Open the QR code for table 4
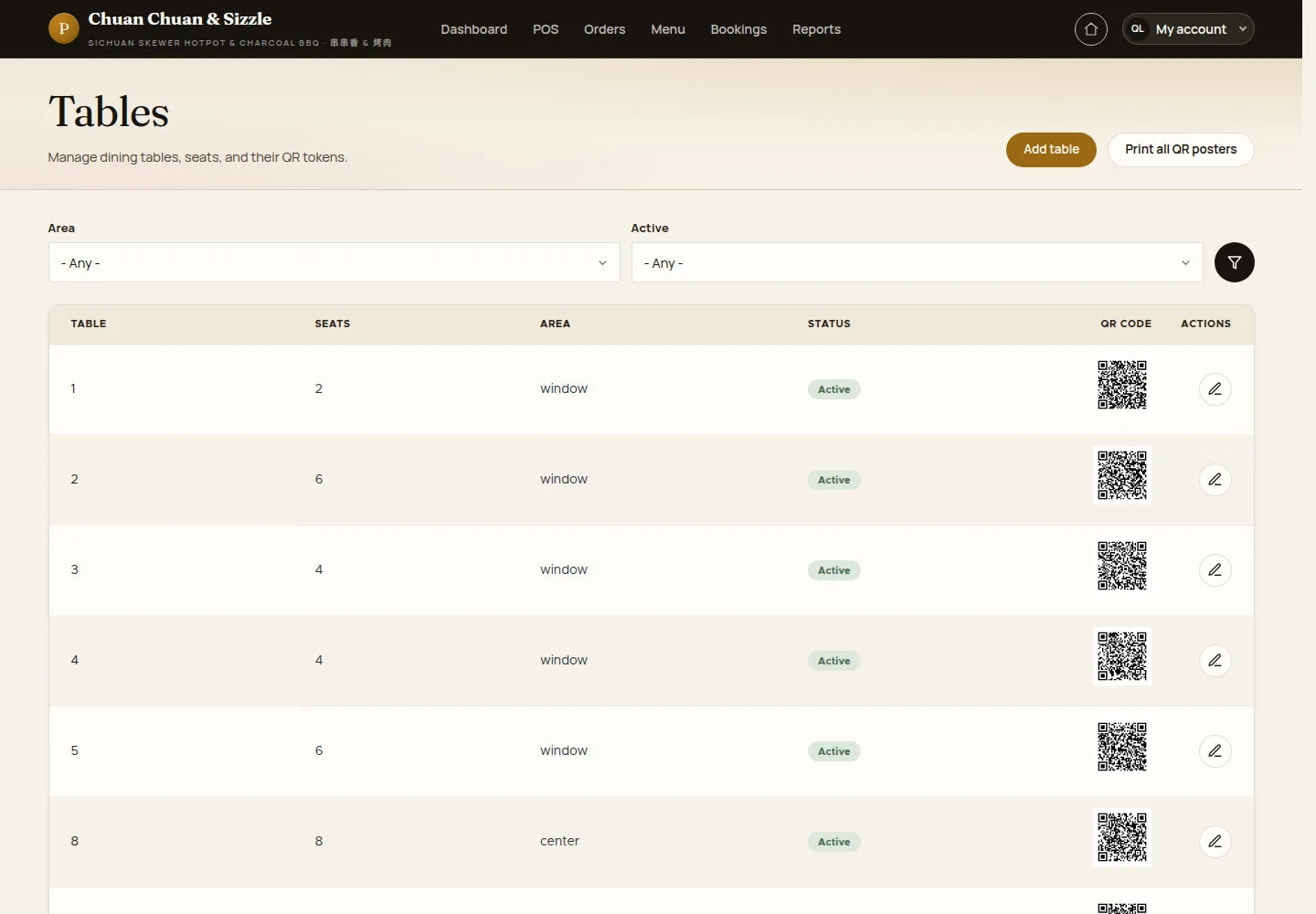1316x914 pixels. pyautogui.click(x=1122, y=656)
